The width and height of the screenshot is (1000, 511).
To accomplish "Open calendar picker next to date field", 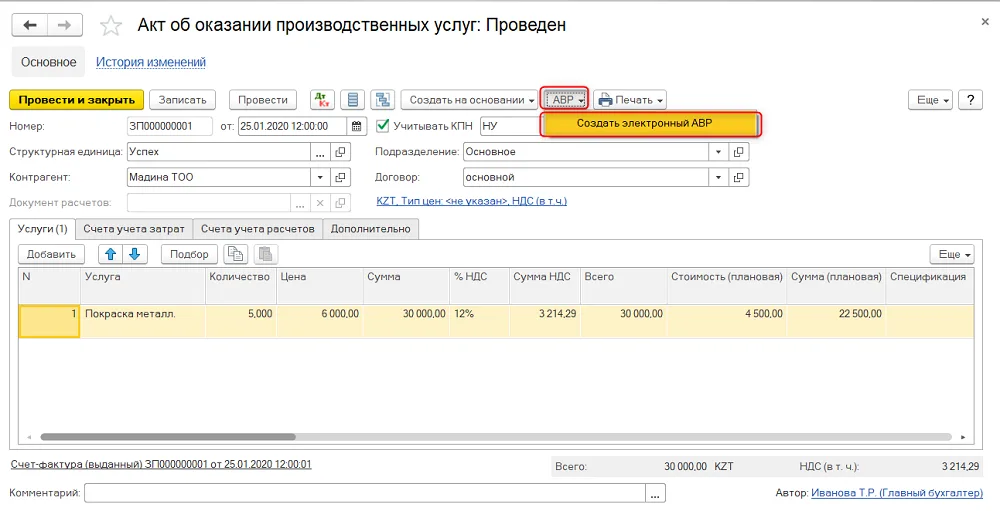I will coord(357,126).
